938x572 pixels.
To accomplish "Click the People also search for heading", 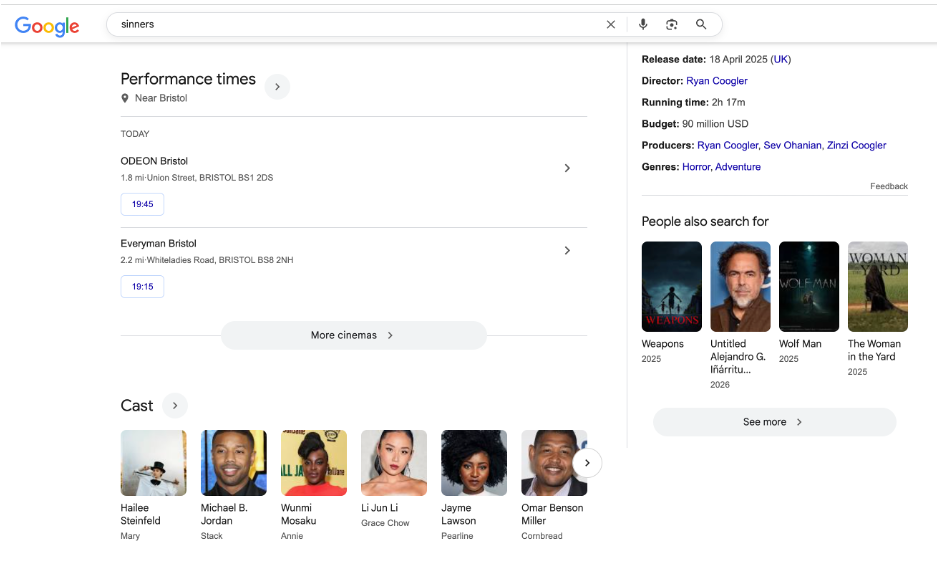I will [705, 221].
